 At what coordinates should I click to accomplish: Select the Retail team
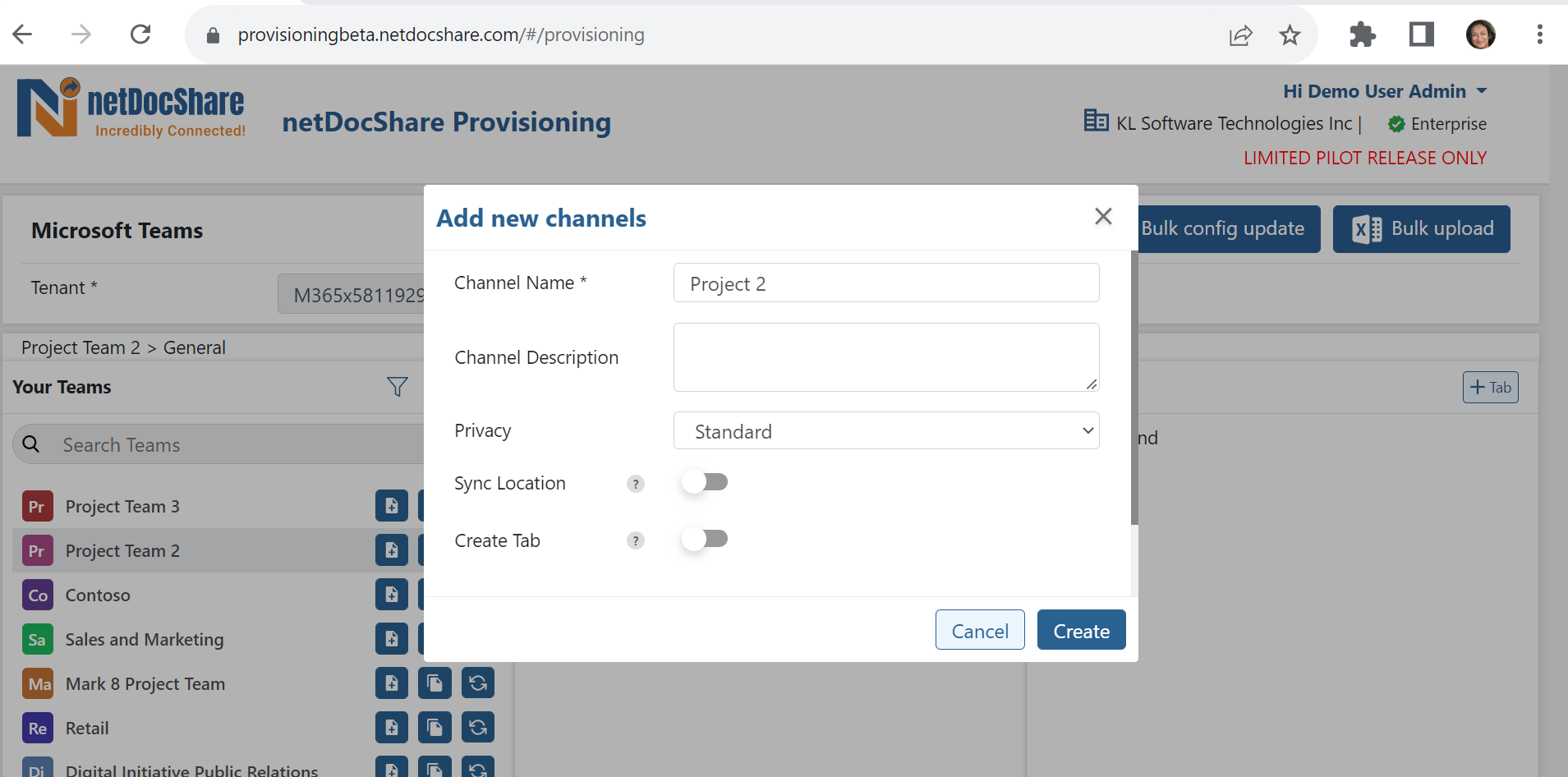(x=87, y=729)
